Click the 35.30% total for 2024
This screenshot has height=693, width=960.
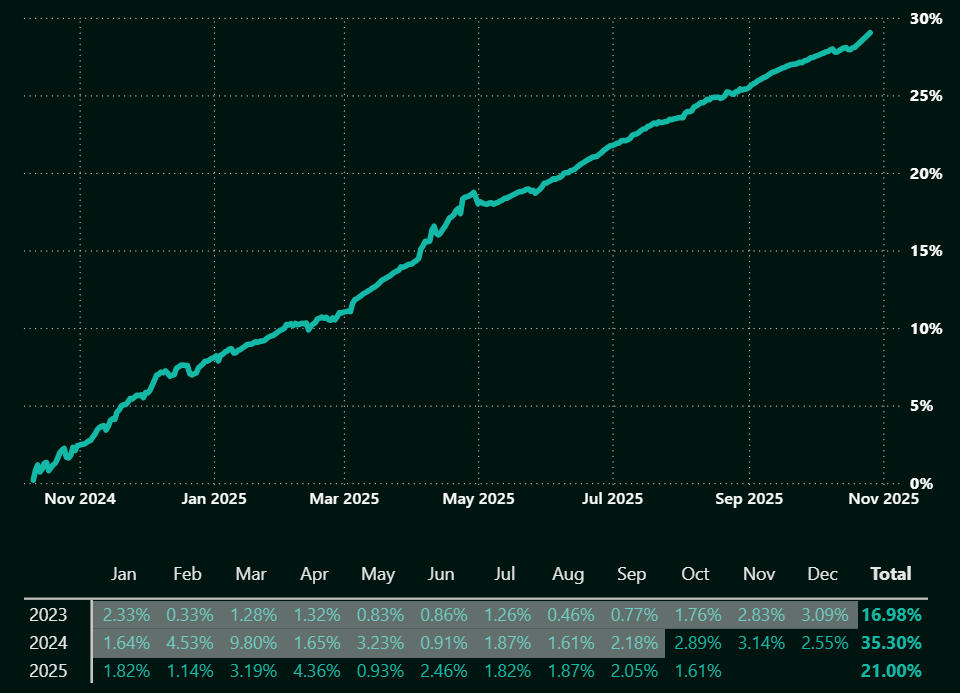click(x=890, y=642)
